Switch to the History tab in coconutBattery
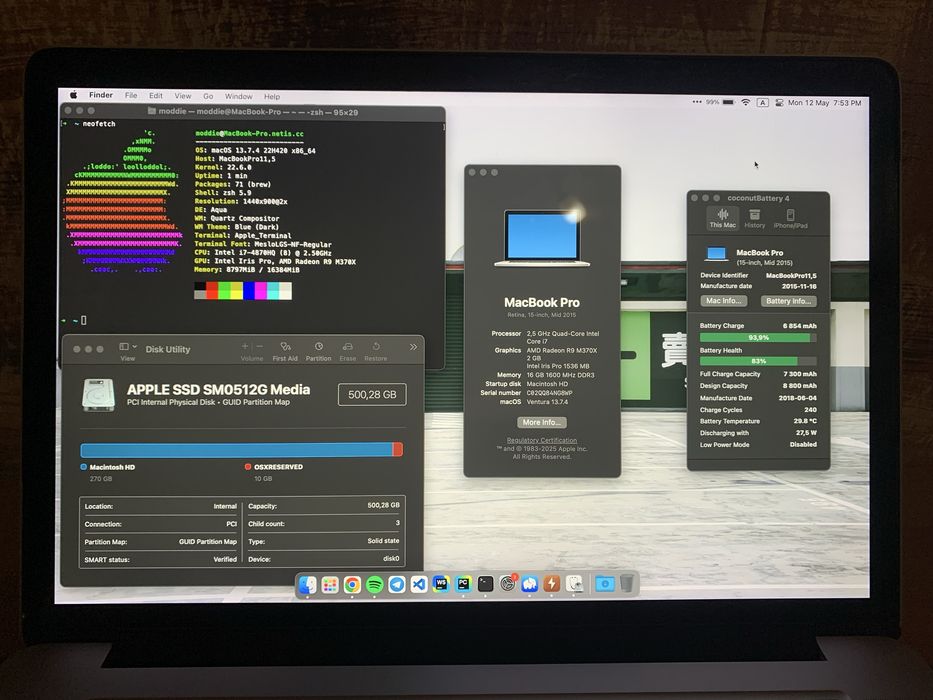Image resolution: width=933 pixels, height=700 pixels. (x=754, y=218)
